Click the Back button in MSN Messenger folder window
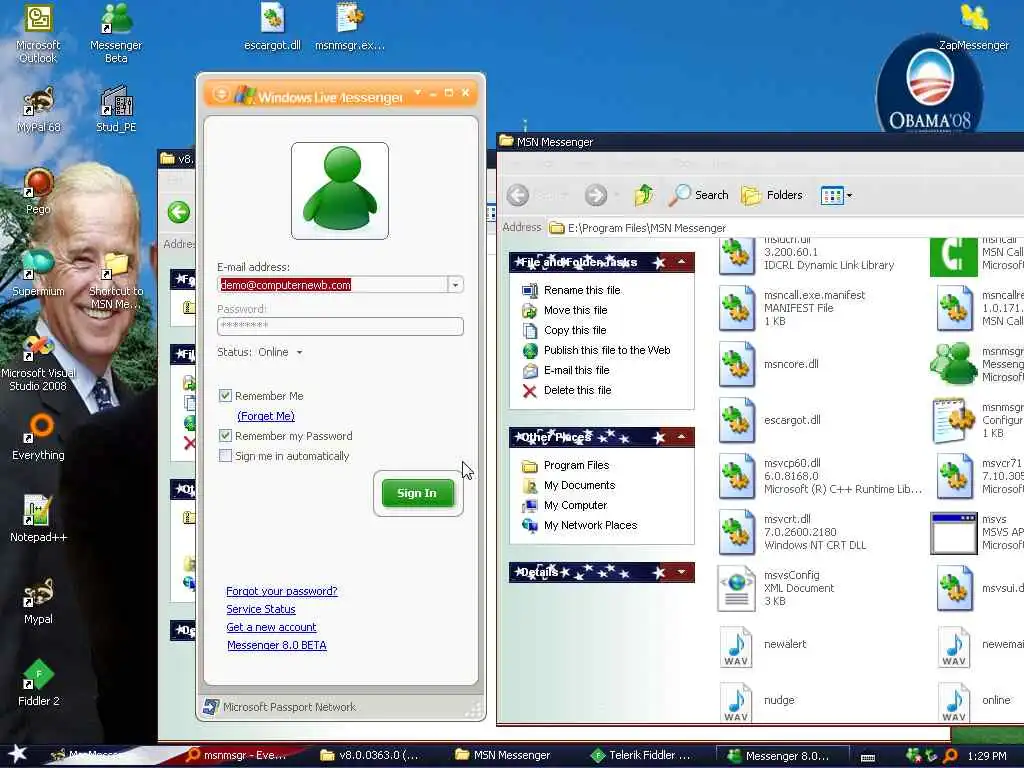1024x768 pixels. point(518,195)
